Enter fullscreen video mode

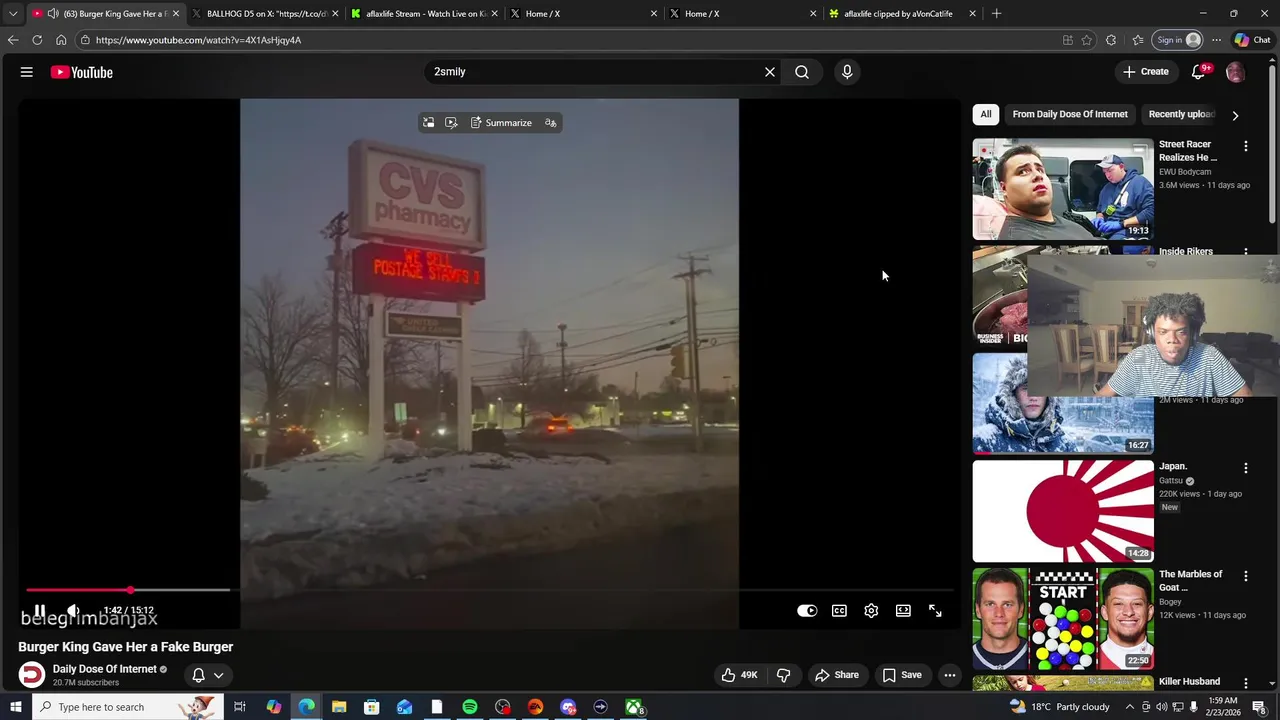point(935,611)
